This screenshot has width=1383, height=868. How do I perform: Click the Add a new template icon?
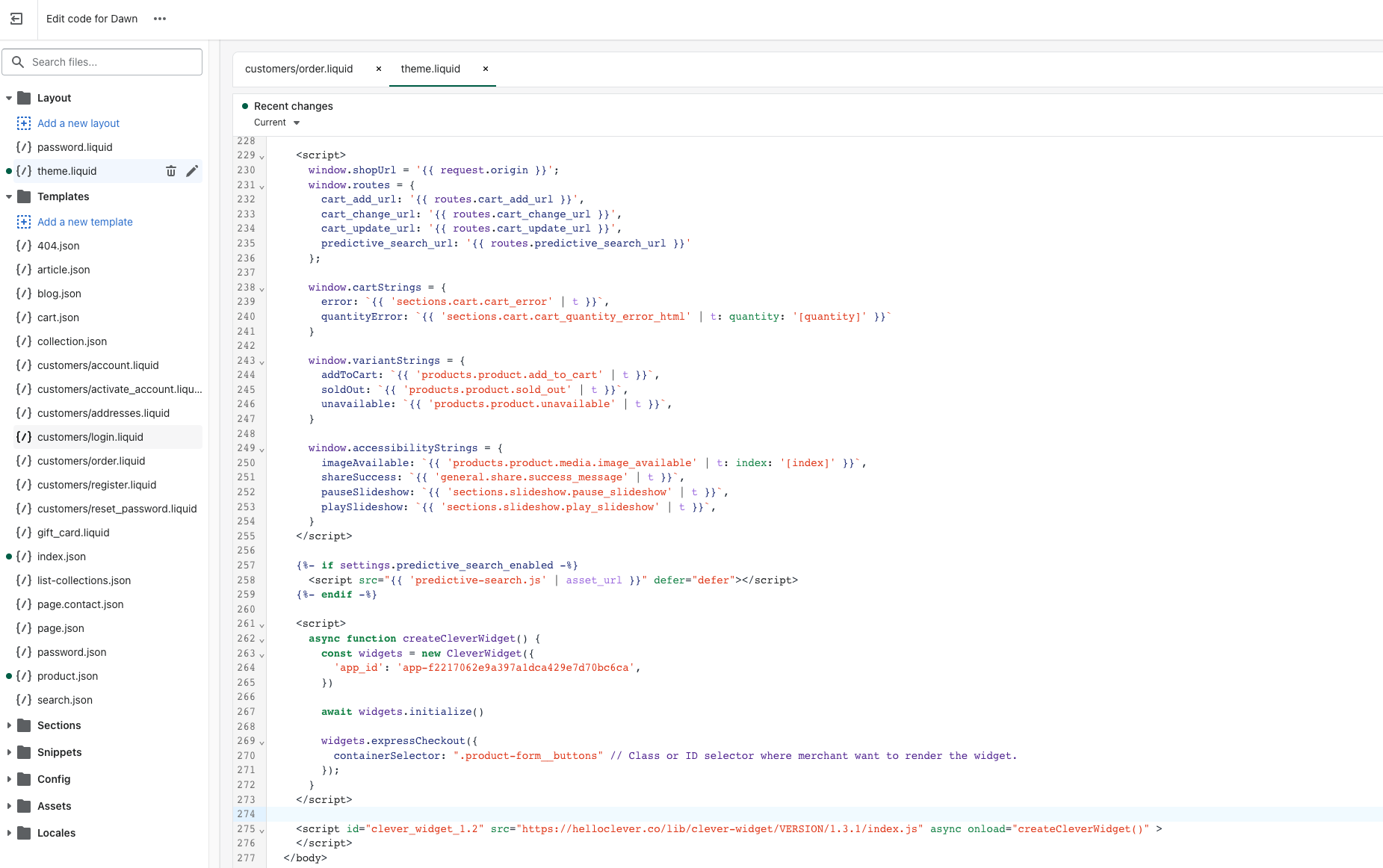point(24,222)
